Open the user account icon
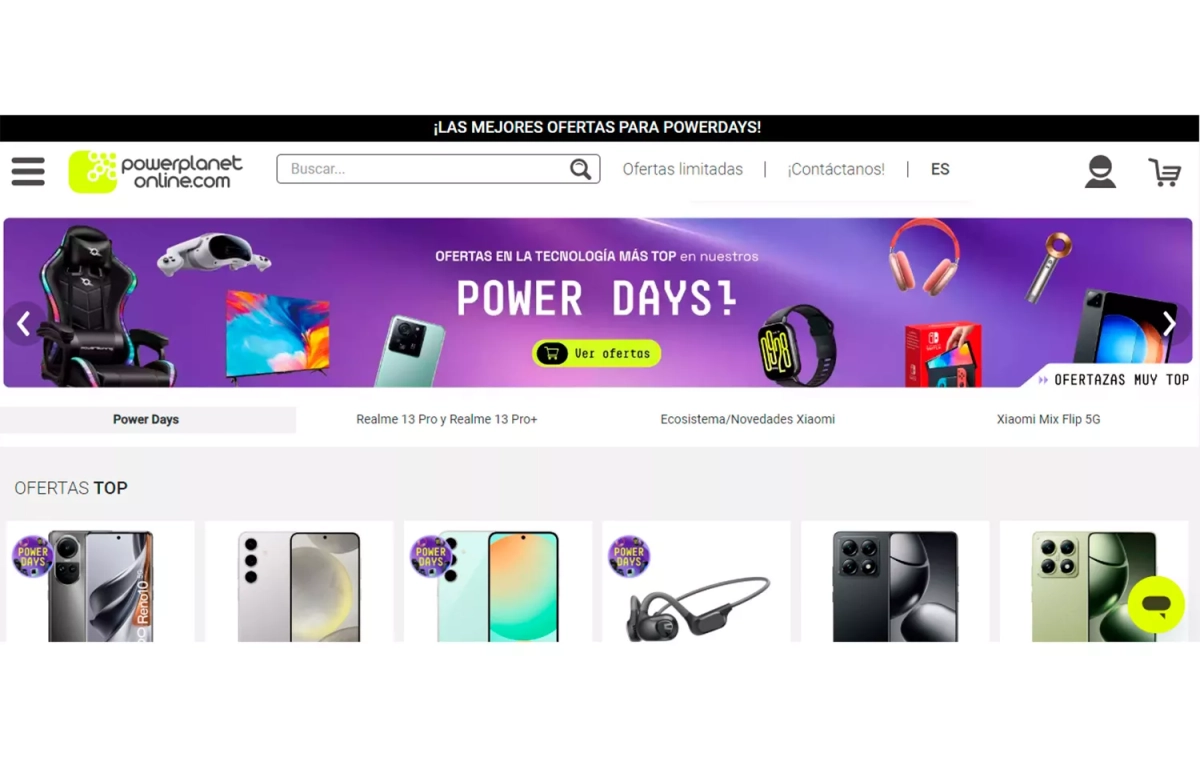This screenshot has height=757, width=1200. [1100, 172]
